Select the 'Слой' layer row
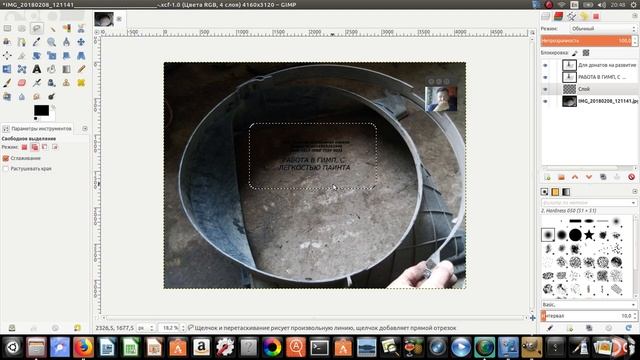The height and width of the screenshot is (360, 640). pyautogui.click(x=589, y=89)
